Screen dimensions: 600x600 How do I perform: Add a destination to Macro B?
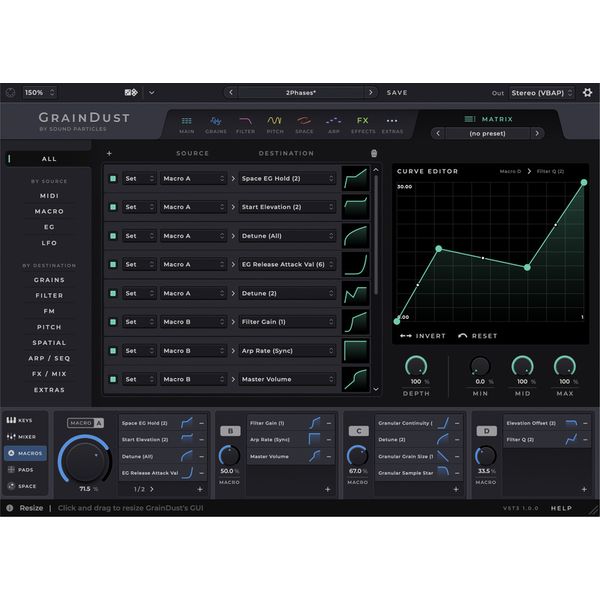[328, 489]
